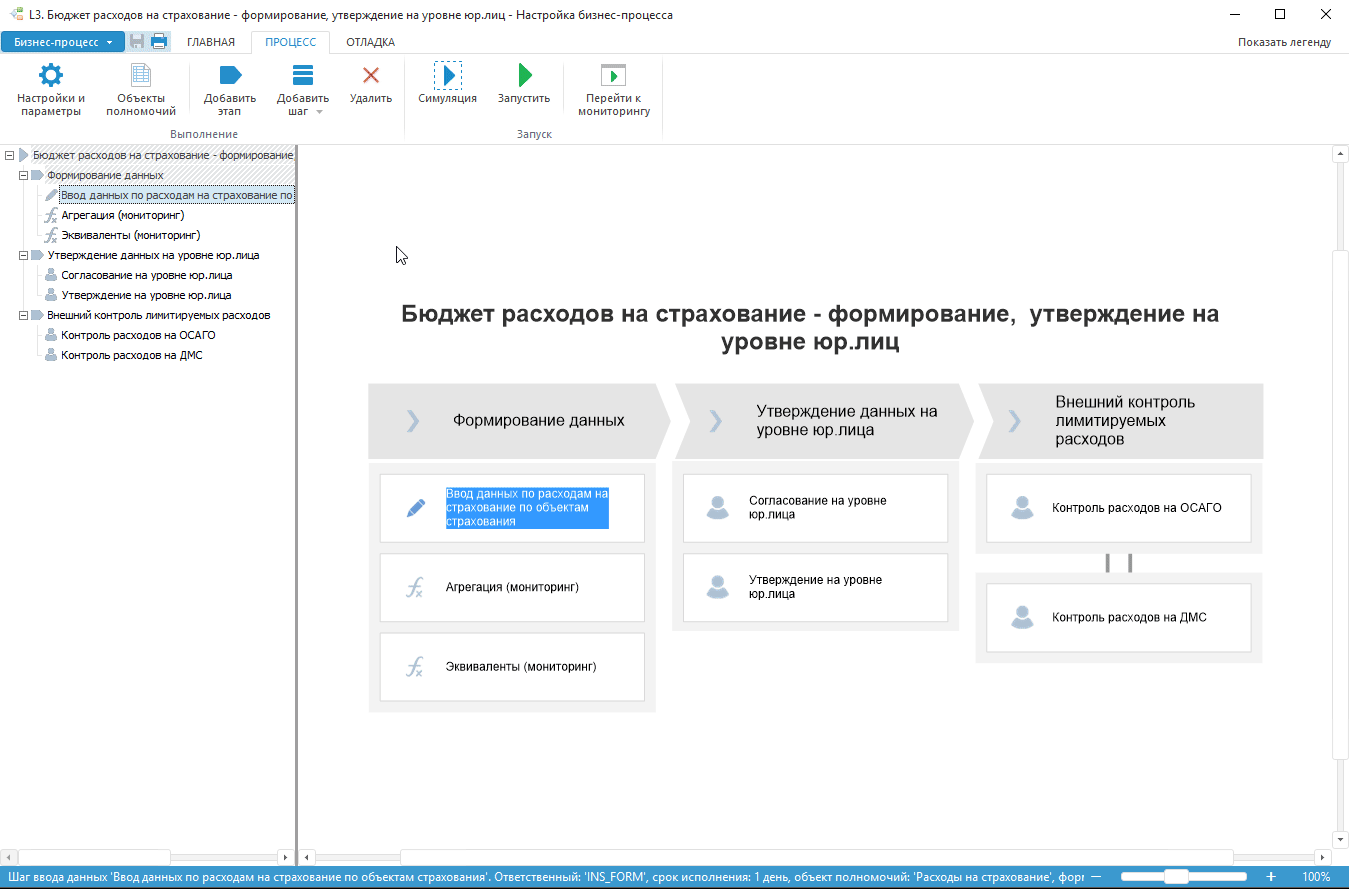Click the save diskette icon
Viewport: 1349px width, 889px height.
click(138, 42)
